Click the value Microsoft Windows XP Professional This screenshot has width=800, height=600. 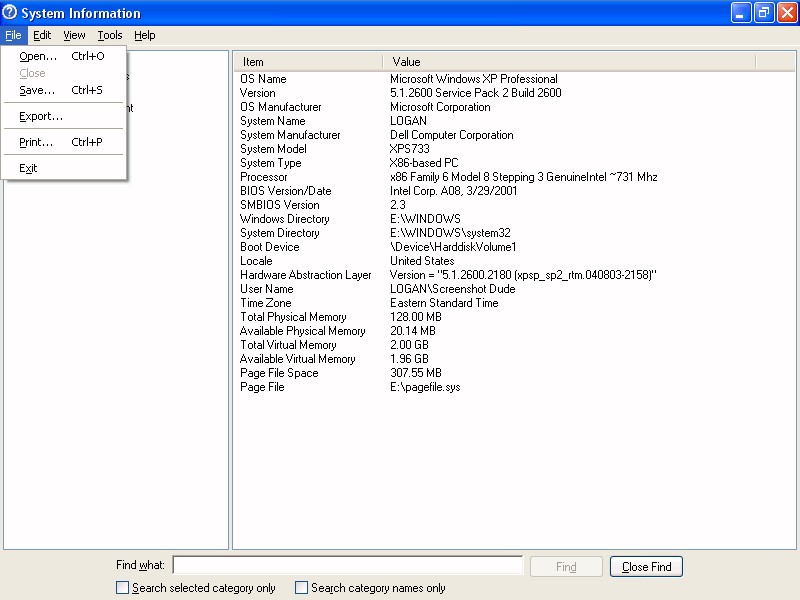[x=473, y=79]
